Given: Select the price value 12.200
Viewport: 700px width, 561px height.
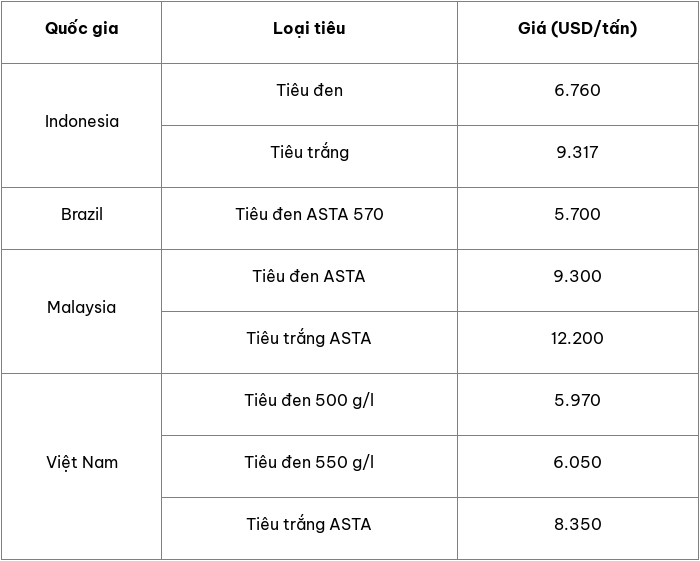Looking at the screenshot, I should point(577,338).
